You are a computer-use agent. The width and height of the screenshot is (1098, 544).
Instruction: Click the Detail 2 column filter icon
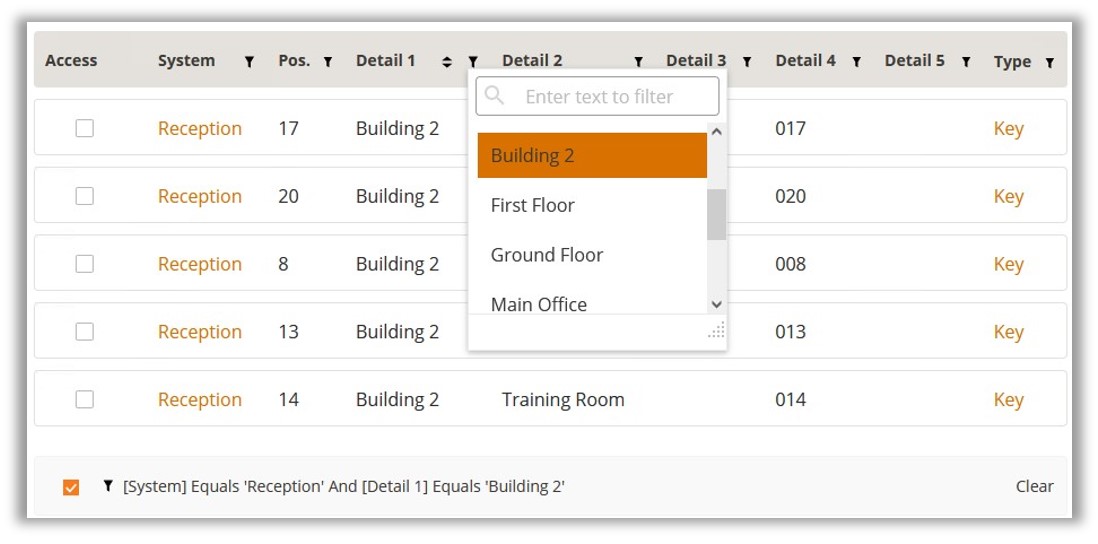(x=638, y=62)
